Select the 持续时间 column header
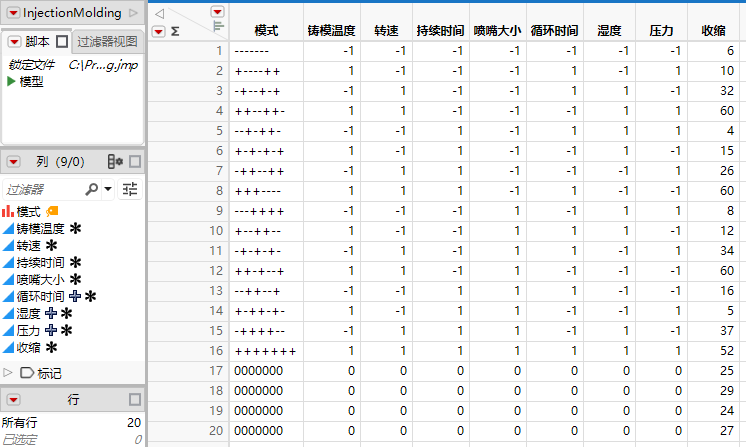The width and height of the screenshot is (746, 447). click(441, 30)
